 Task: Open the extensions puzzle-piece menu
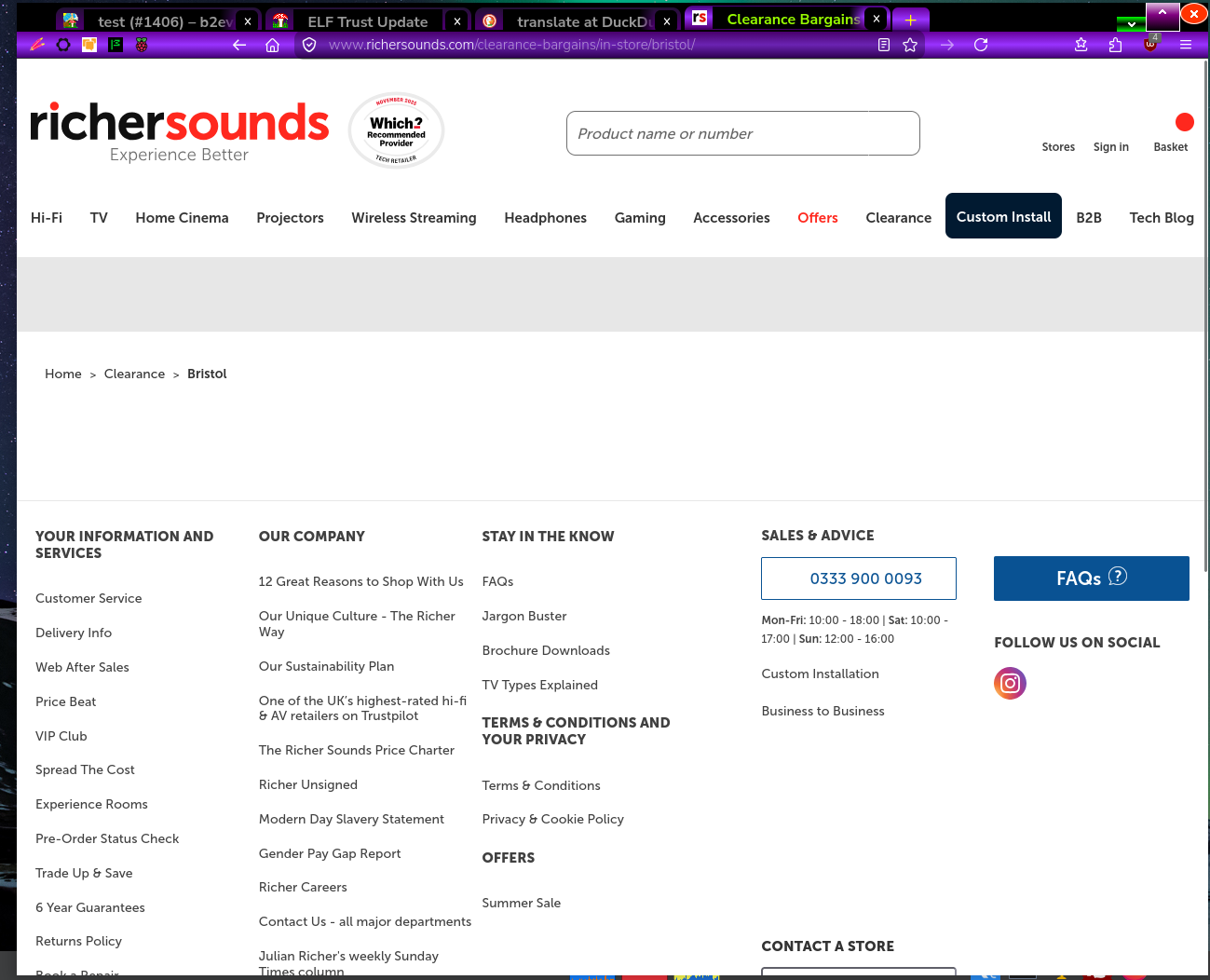[1115, 45]
